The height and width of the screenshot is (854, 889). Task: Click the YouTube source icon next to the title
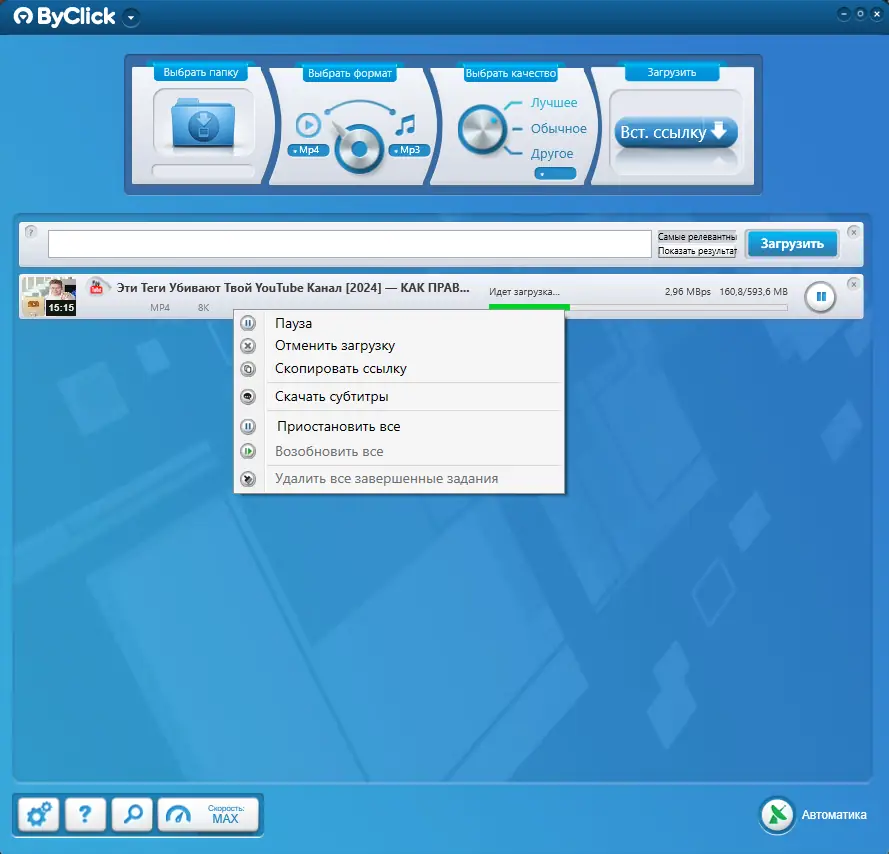coord(97,288)
